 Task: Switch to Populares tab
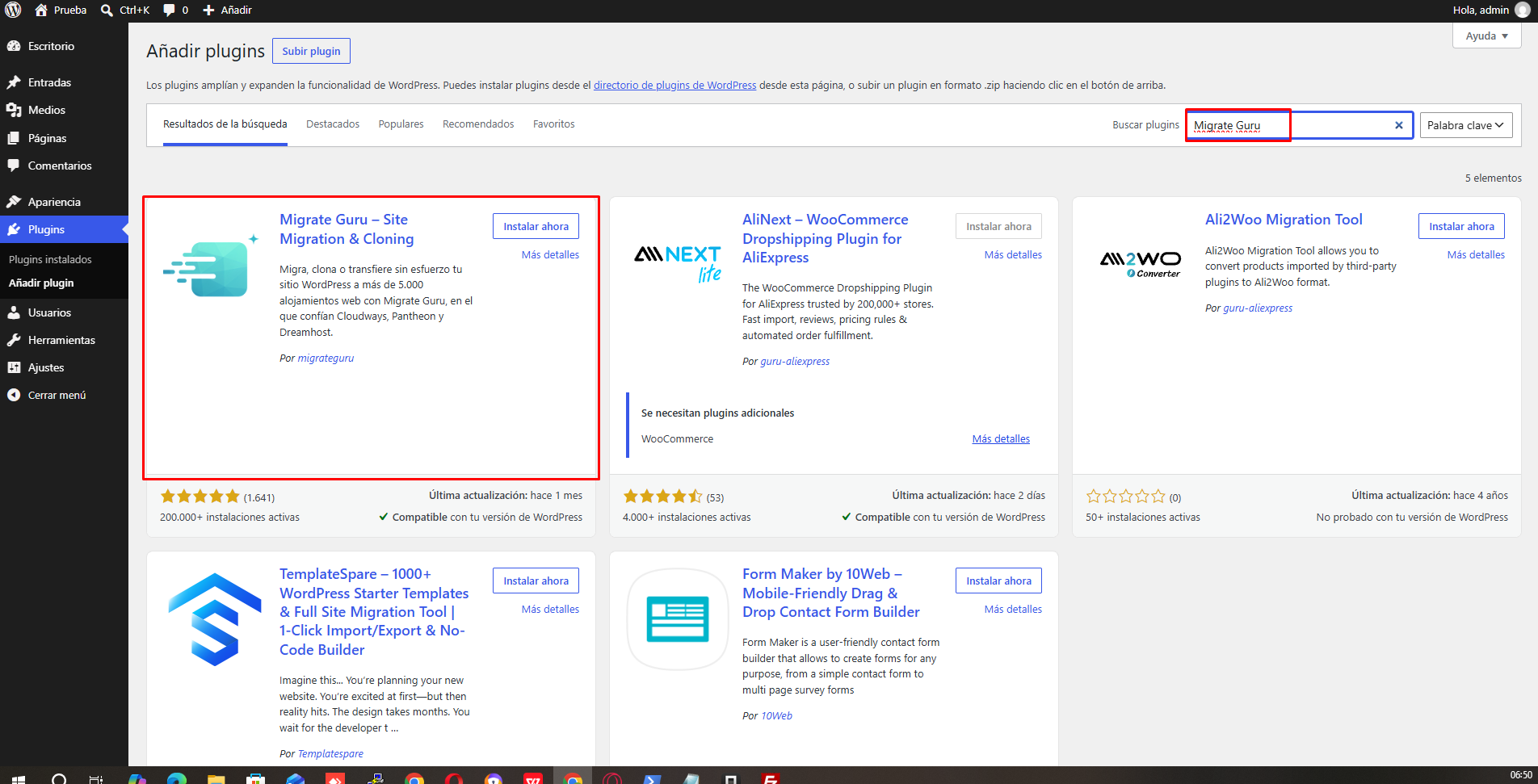tap(401, 124)
